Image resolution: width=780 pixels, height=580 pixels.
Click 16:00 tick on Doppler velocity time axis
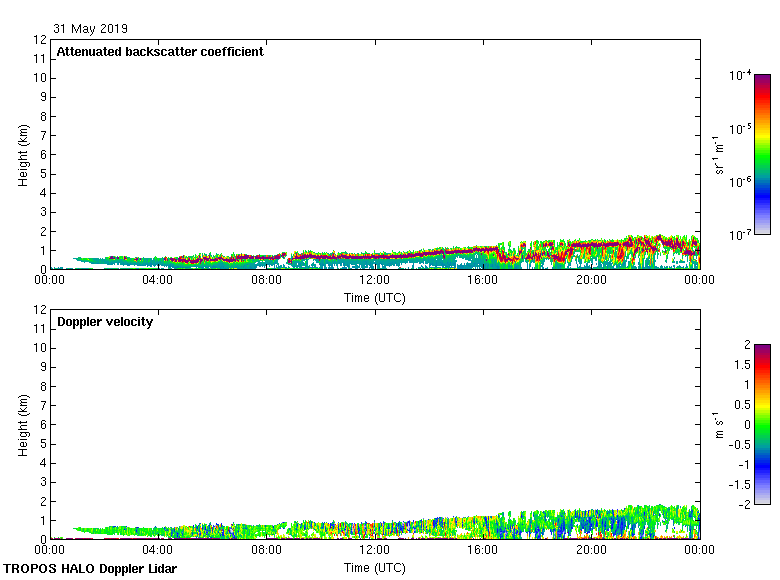coord(482,551)
